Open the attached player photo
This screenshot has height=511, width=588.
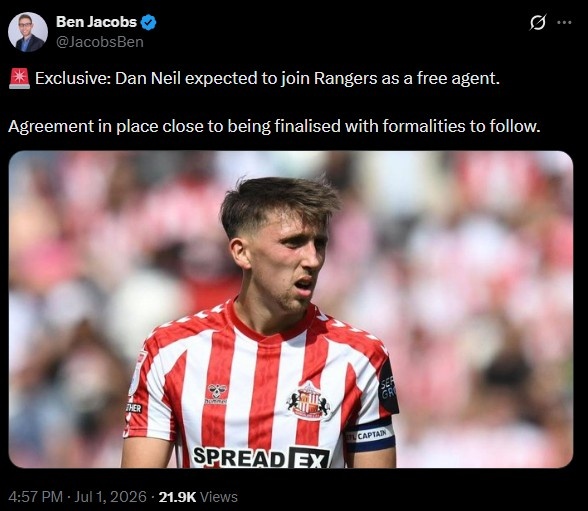291,309
